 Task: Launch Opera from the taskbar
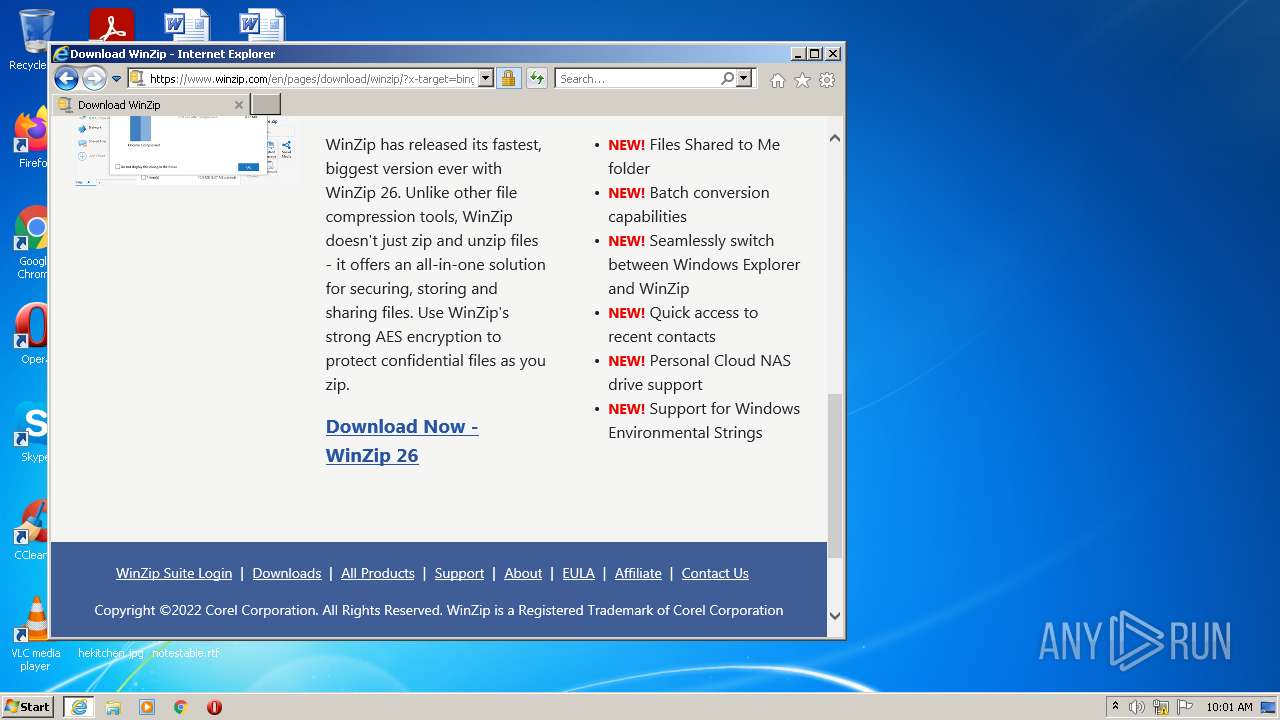[214, 707]
